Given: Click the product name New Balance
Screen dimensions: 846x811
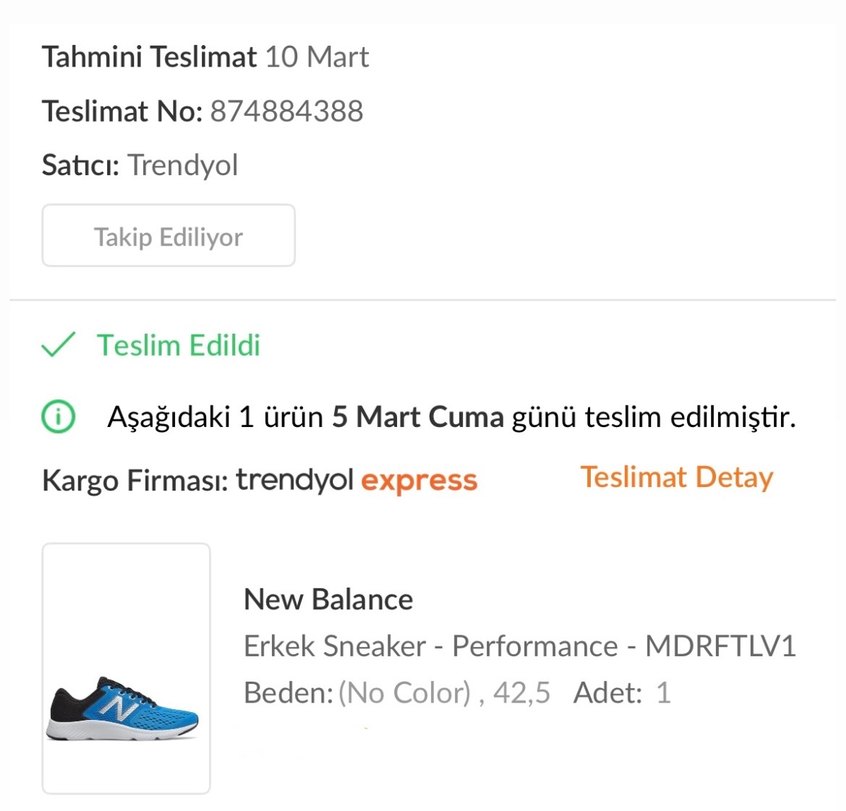Looking at the screenshot, I should [x=328, y=600].
